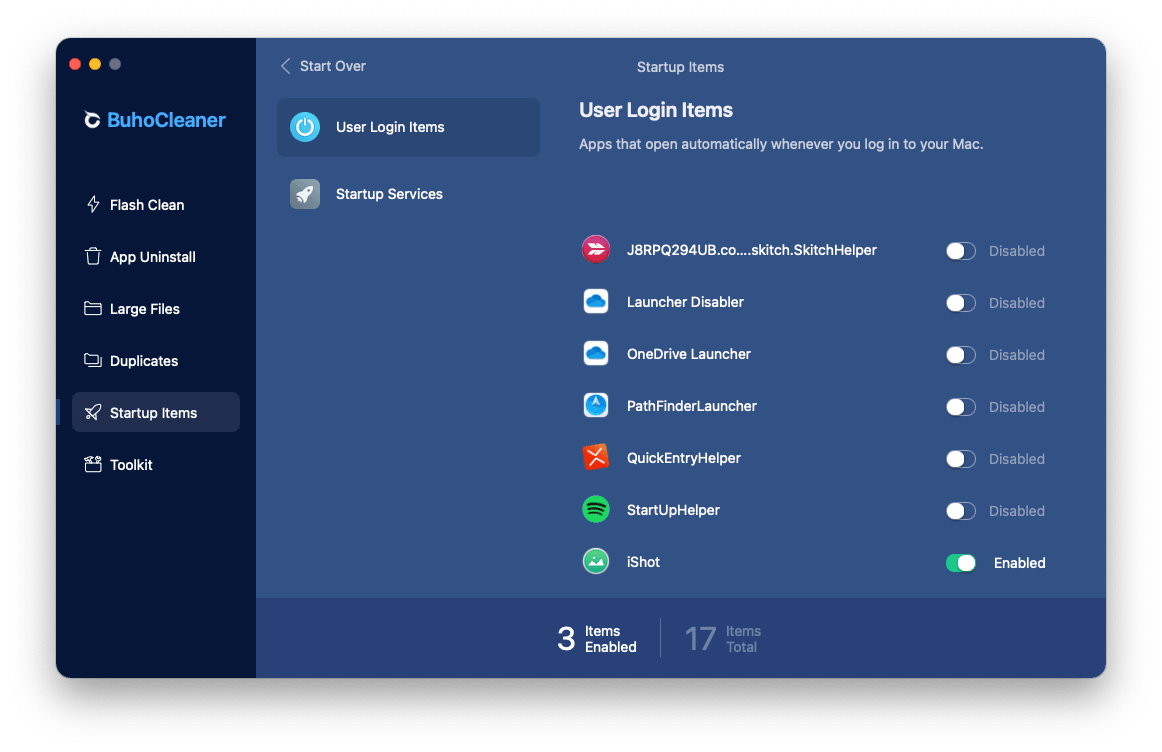Click the iShot item name
This screenshot has height=752, width=1162.
tap(643, 562)
